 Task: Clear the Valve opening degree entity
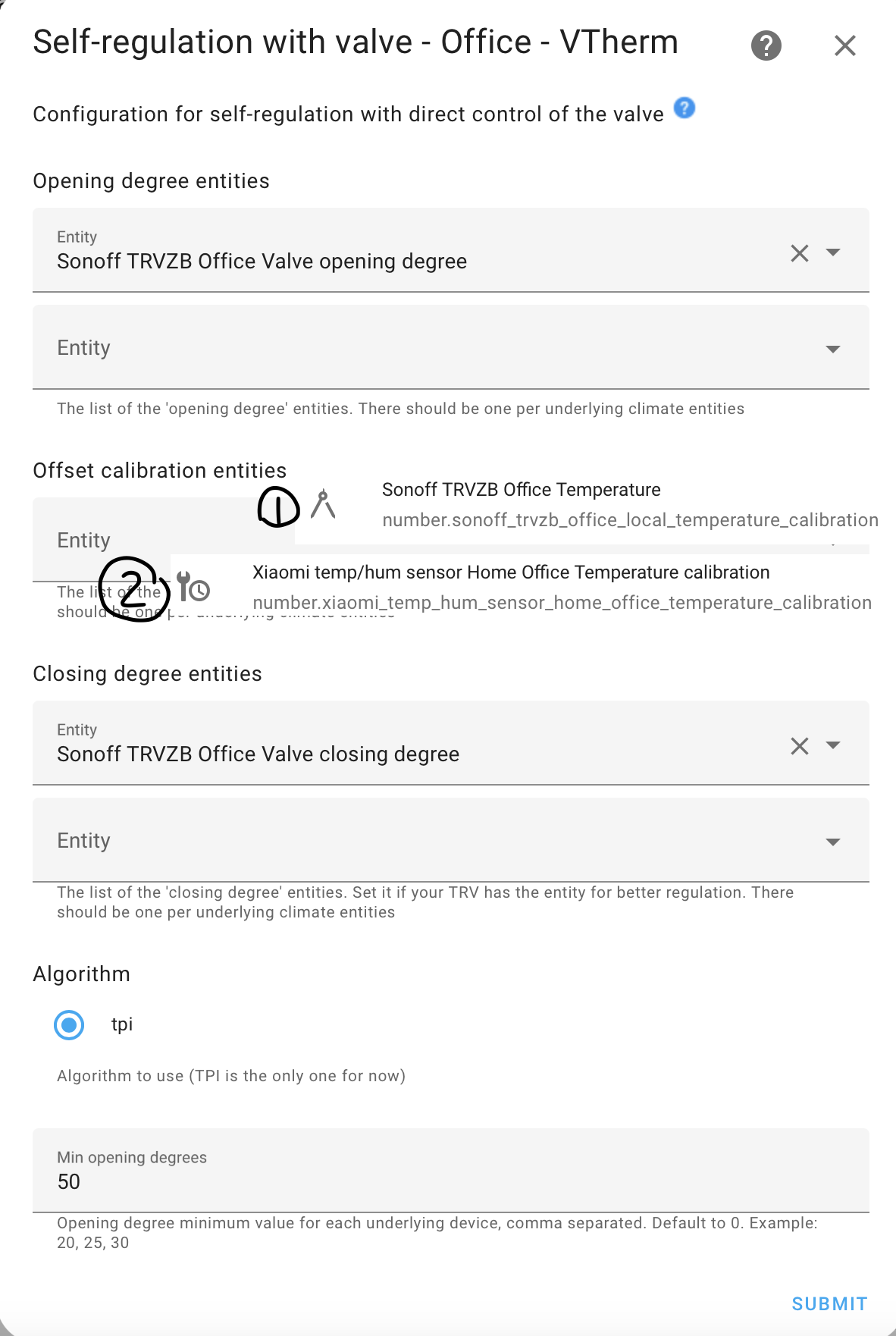(x=799, y=253)
